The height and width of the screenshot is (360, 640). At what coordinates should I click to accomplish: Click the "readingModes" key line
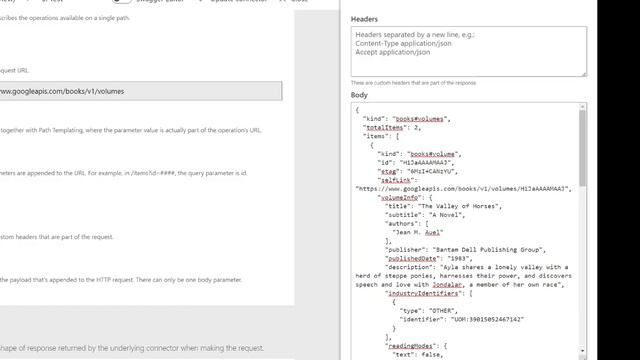pyautogui.click(x=416, y=346)
